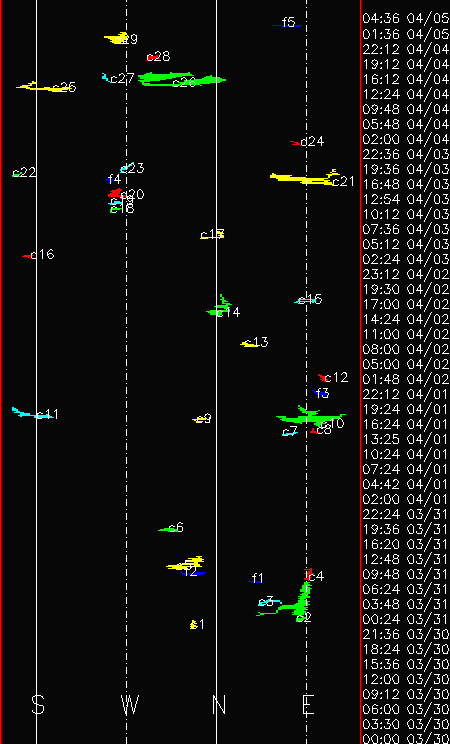This screenshot has width=450, height=744.
Task: Click the red c28 event marker
Action: pyautogui.click(x=153, y=57)
